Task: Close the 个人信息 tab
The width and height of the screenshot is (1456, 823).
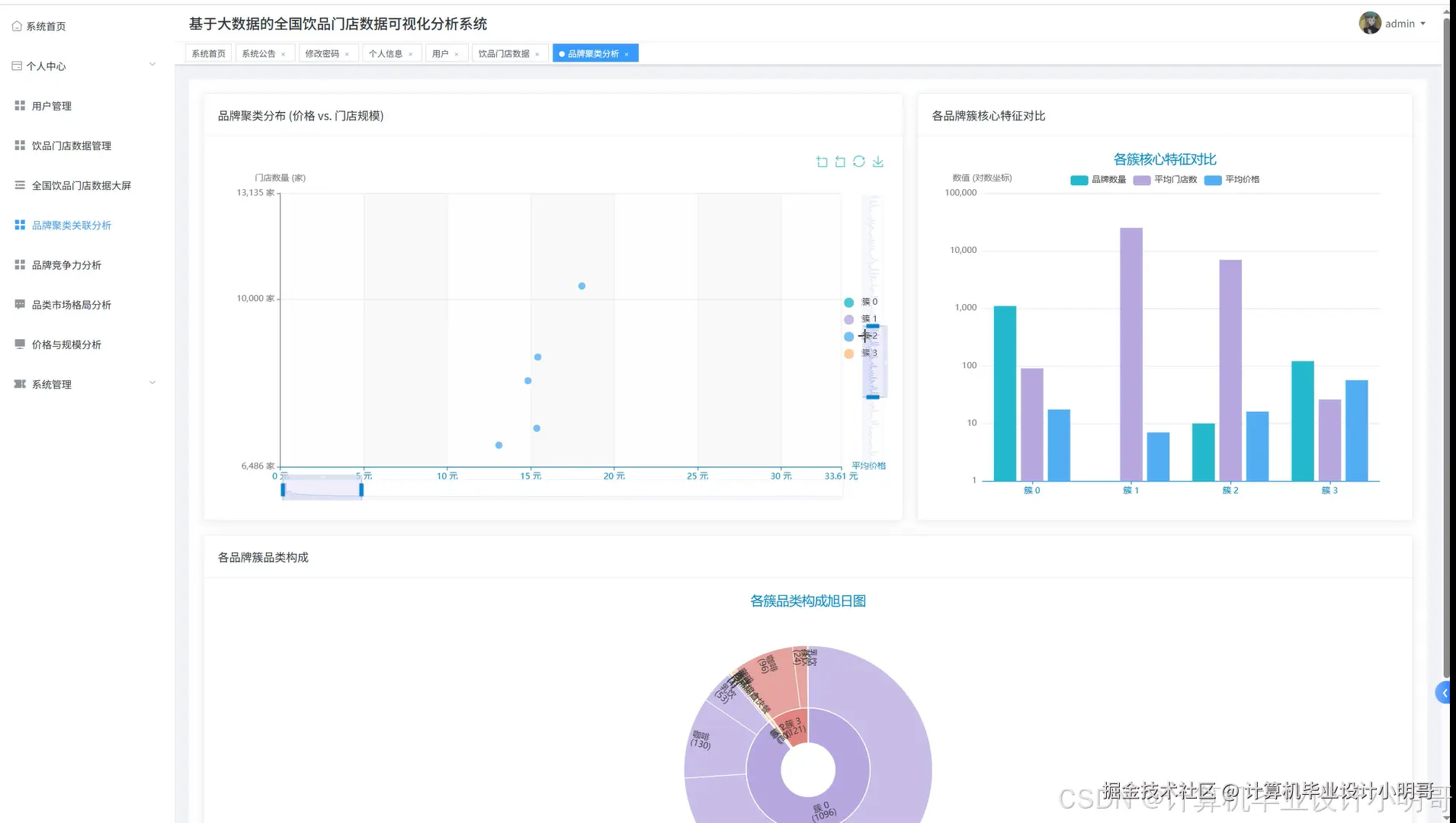Action: click(411, 54)
